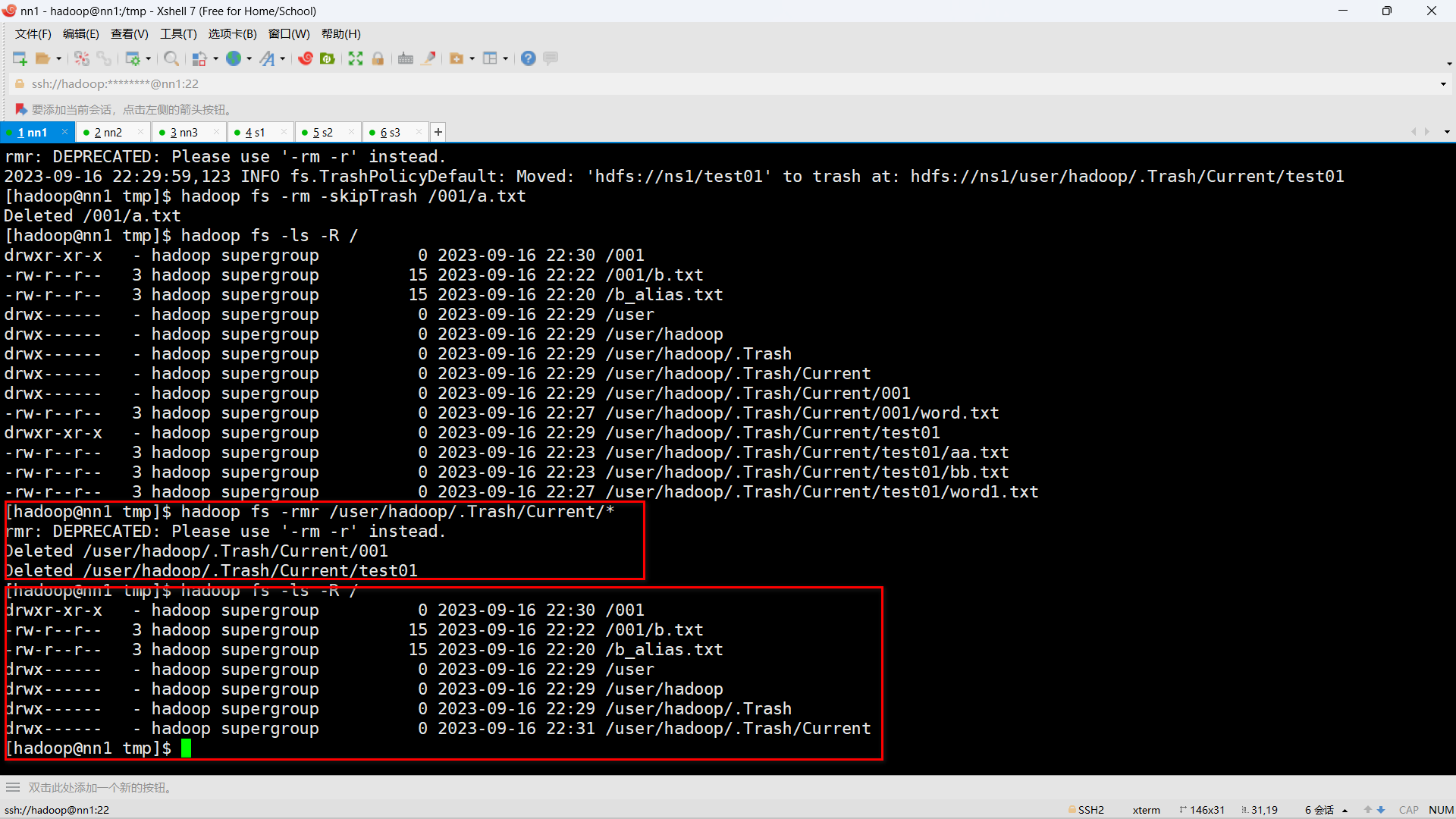Click the New session icon
The height and width of the screenshot is (819, 1456).
tap(20, 58)
